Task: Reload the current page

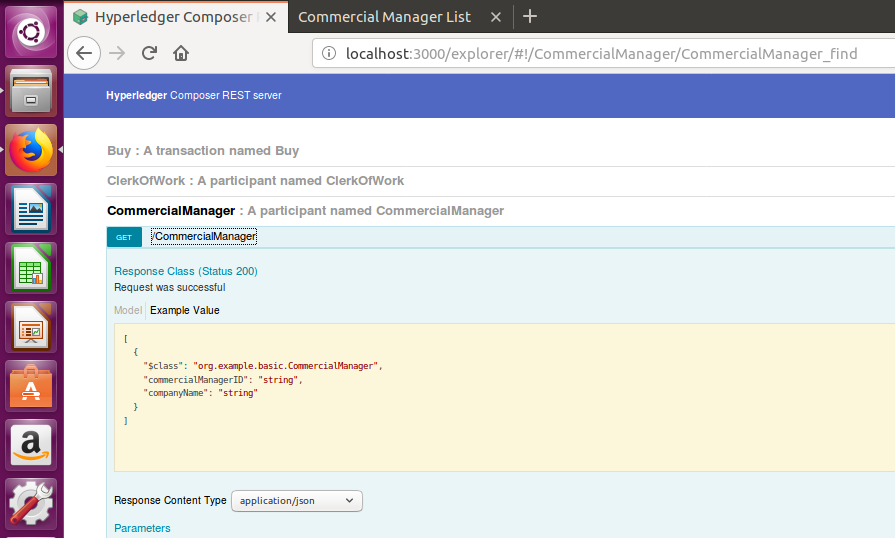Action: (150, 53)
